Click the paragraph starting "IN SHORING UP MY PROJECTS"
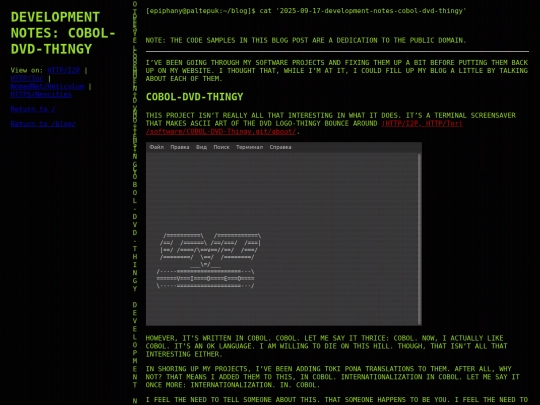 [332, 377]
